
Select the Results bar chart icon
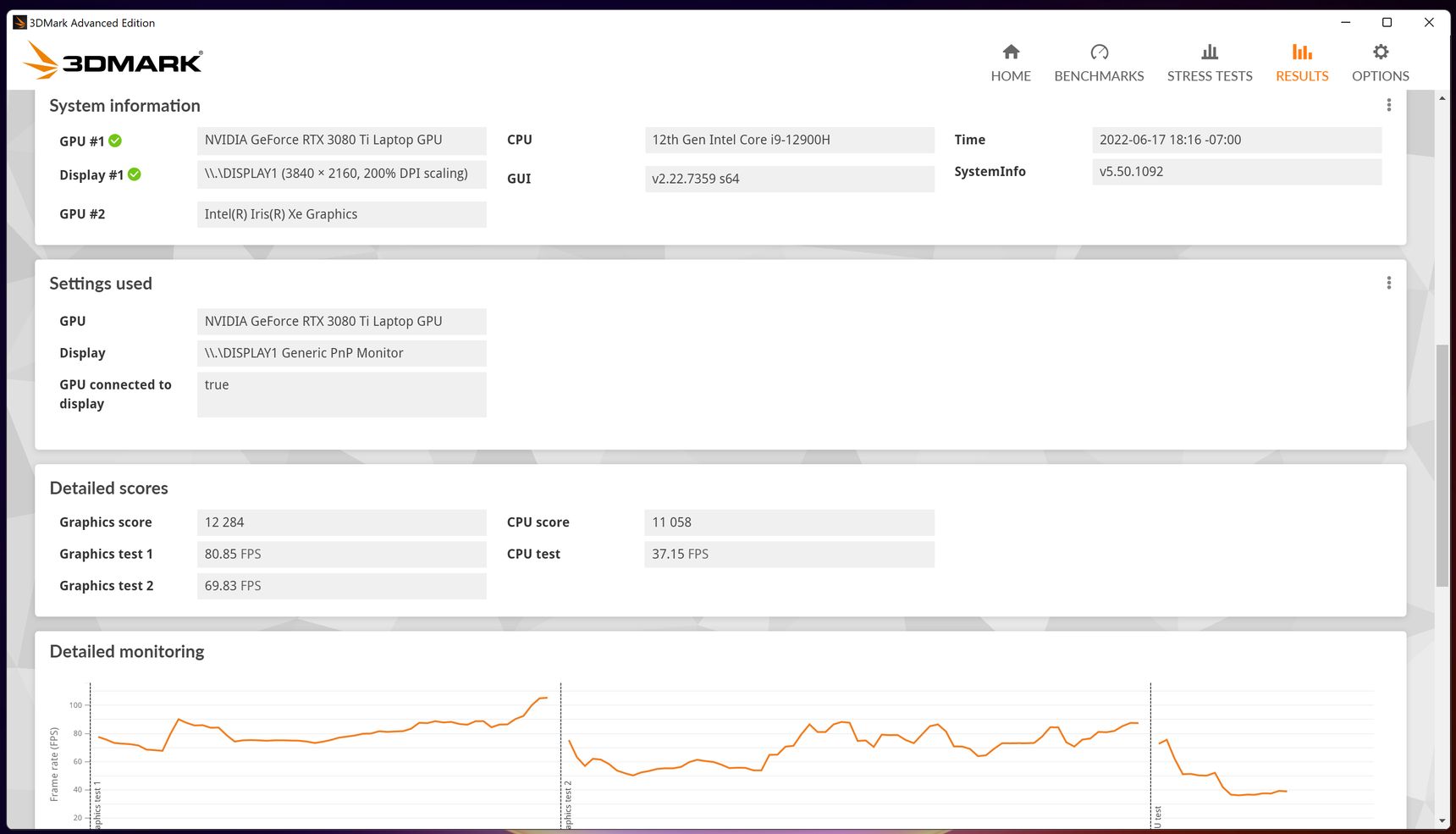tap(1302, 52)
